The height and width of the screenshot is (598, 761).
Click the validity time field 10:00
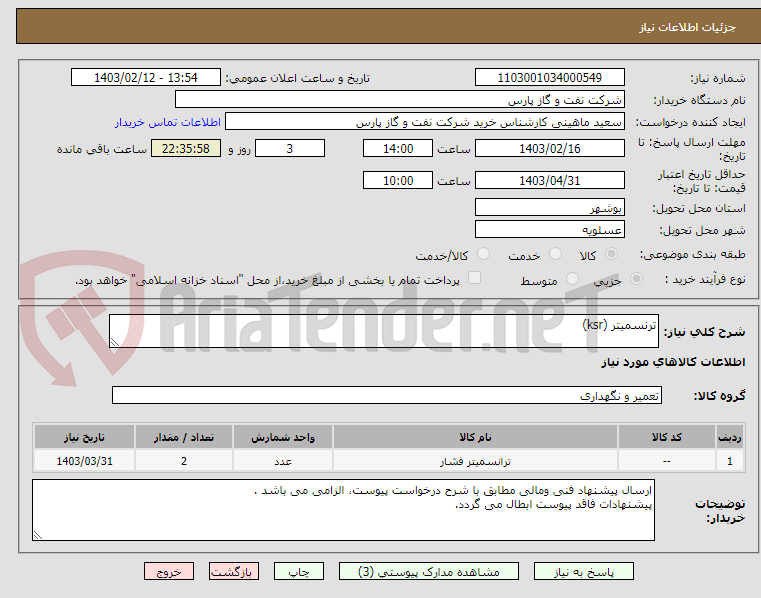point(398,180)
